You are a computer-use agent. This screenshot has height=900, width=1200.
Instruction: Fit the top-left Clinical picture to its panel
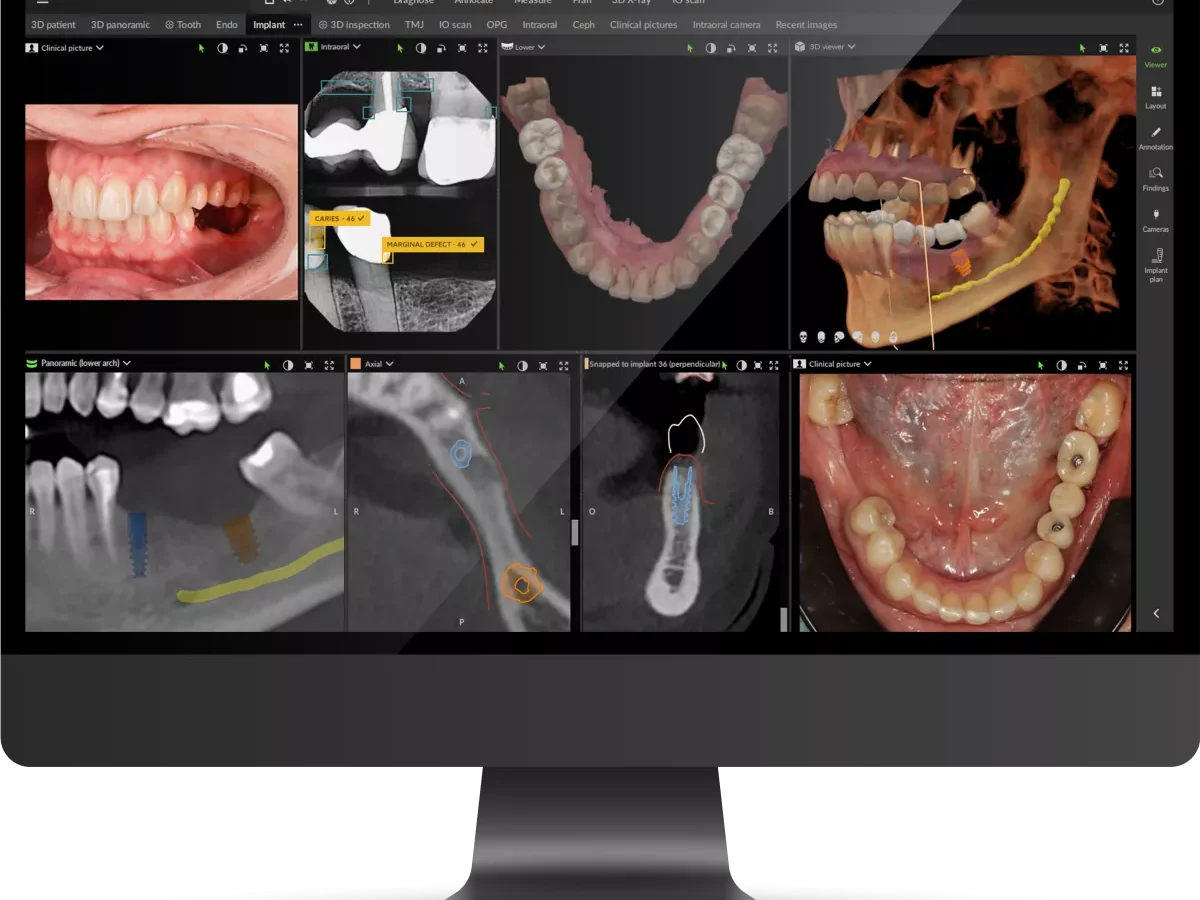pyautogui.click(x=264, y=47)
